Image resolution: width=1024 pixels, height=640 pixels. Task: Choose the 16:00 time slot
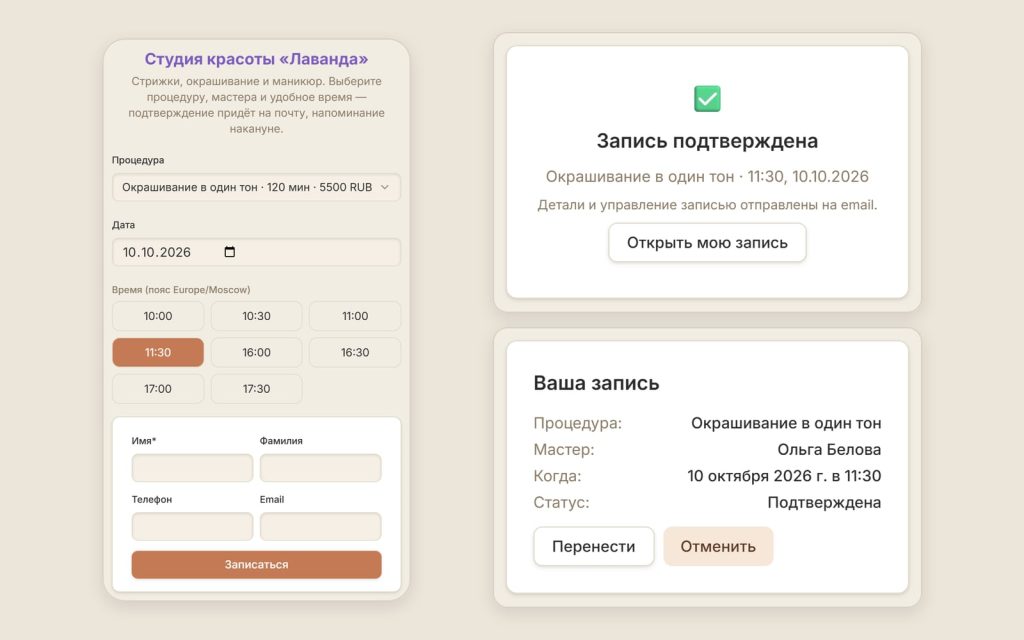tap(257, 353)
